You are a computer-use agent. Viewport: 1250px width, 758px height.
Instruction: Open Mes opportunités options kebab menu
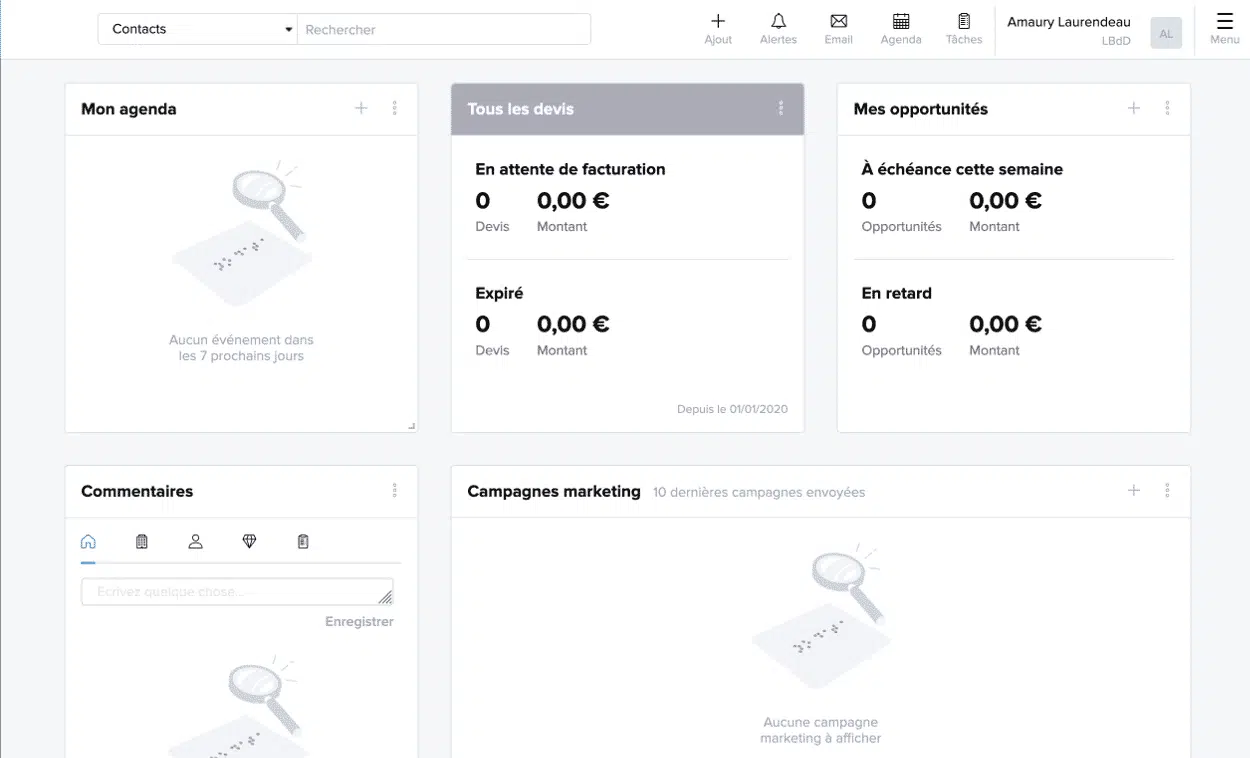click(x=1167, y=108)
